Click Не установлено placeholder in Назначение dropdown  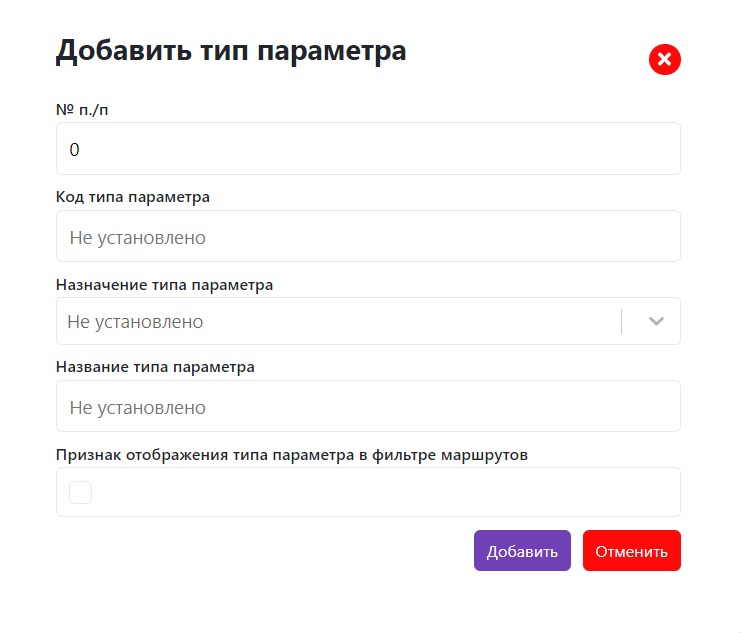pos(135,322)
